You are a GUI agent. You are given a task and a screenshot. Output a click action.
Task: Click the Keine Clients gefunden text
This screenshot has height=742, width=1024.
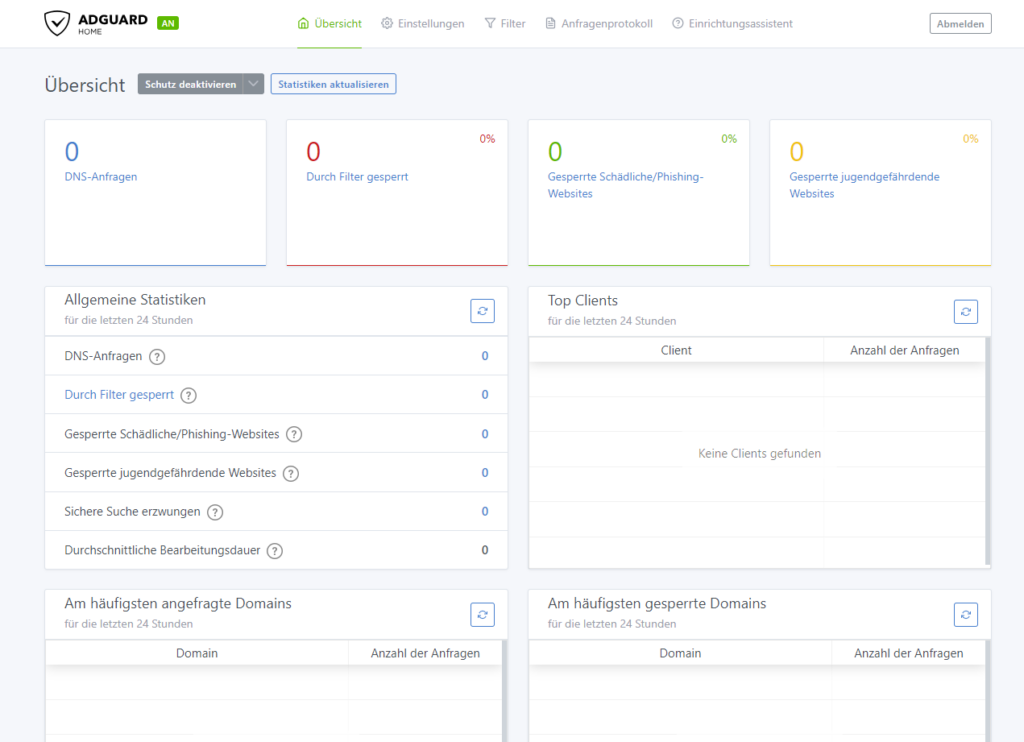pos(759,453)
